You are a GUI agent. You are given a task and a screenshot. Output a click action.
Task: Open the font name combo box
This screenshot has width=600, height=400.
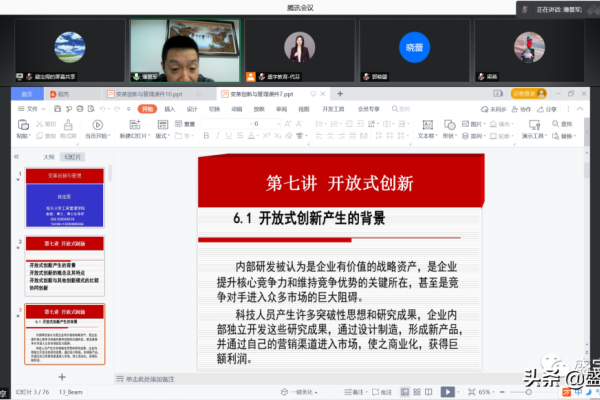pos(226,124)
